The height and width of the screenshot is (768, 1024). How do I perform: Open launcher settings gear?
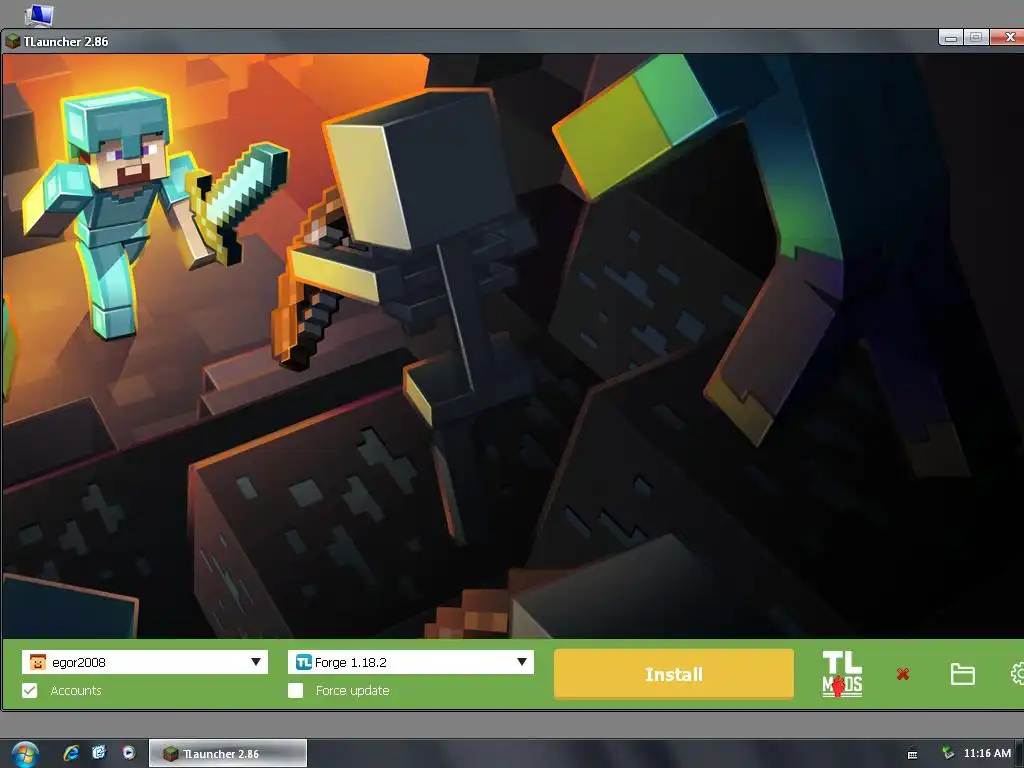tap(1017, 674)
